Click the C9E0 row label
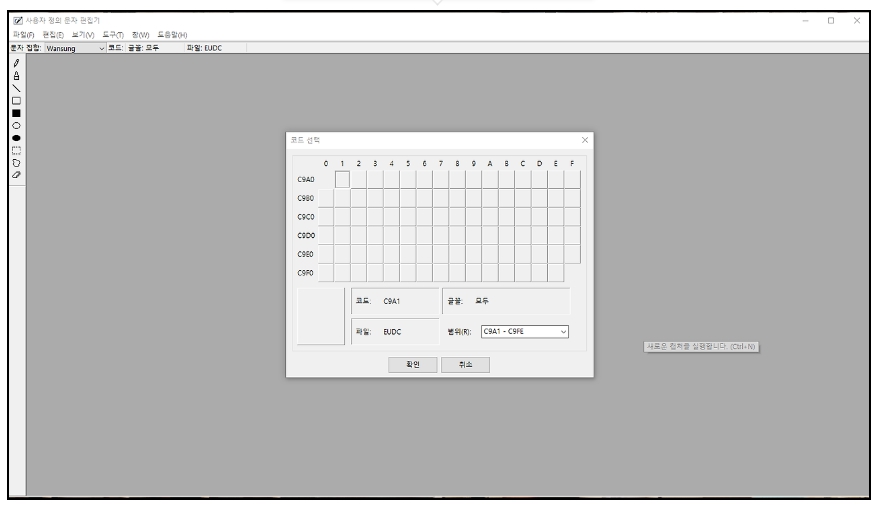 click(x=306, y=254)
